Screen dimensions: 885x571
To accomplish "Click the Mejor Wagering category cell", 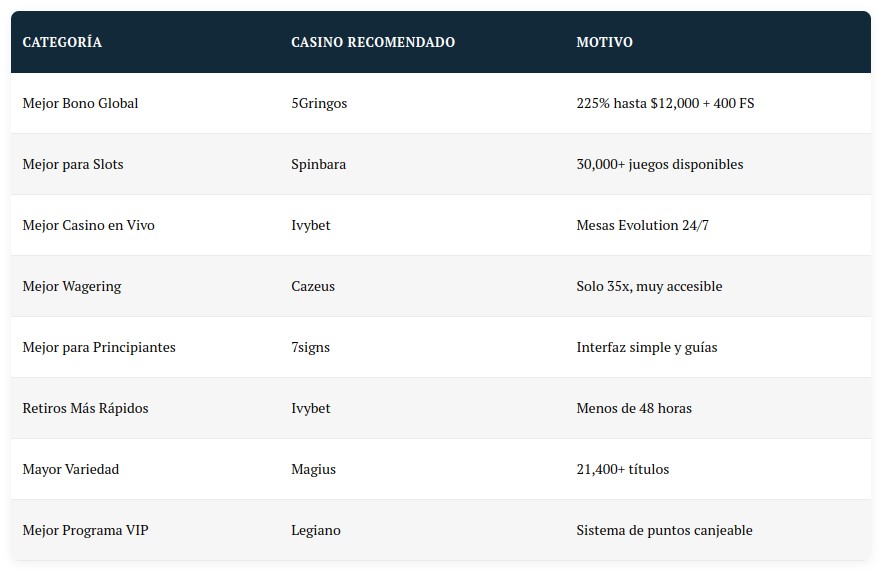I will [72, 286].
